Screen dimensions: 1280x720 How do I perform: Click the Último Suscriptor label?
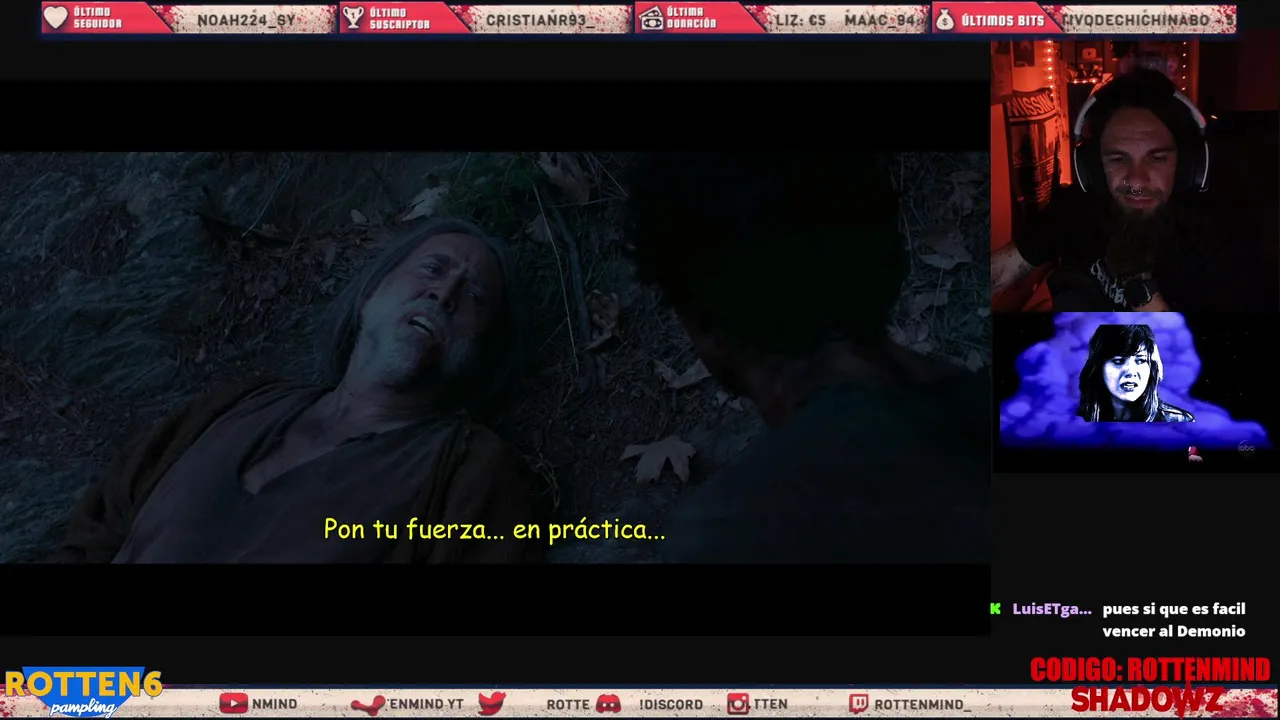pyautogui.click(x=399, y=18)
